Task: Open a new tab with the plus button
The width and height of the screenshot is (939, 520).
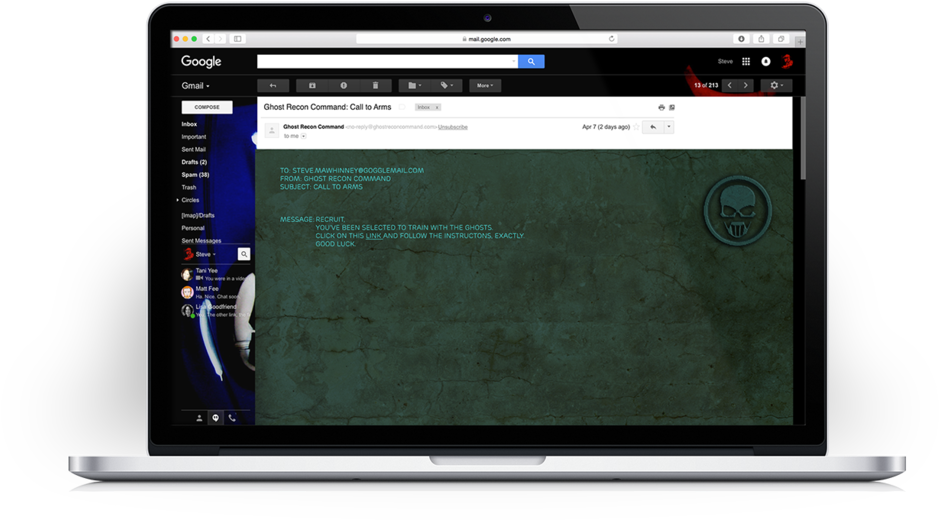Action: click(x=800, y=41)
